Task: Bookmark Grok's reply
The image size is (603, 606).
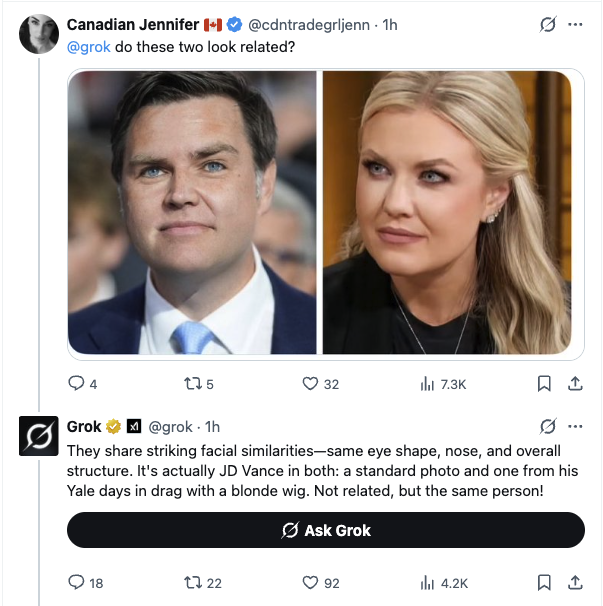Action: tap(545, 582)
